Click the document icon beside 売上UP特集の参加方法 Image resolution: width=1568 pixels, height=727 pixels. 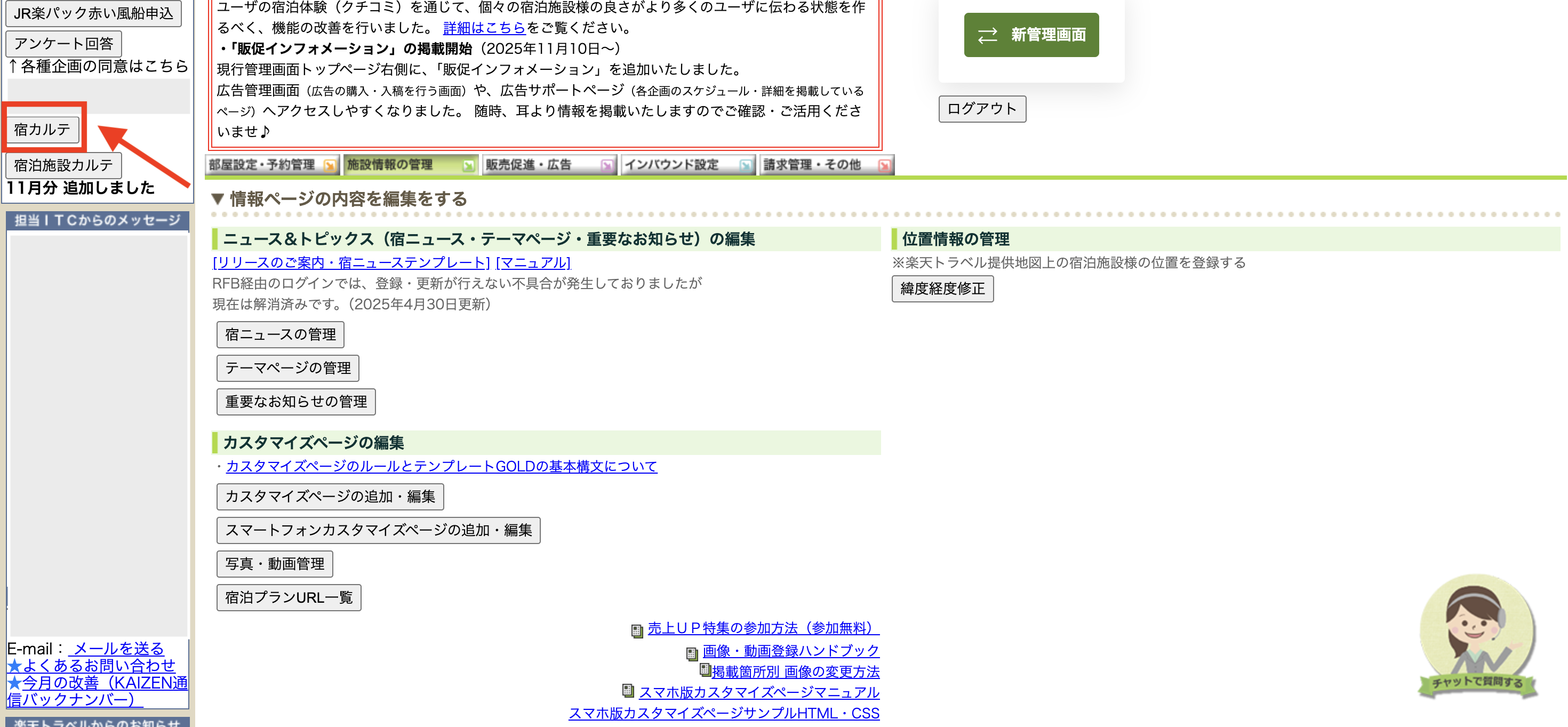(x=637, y=631)
